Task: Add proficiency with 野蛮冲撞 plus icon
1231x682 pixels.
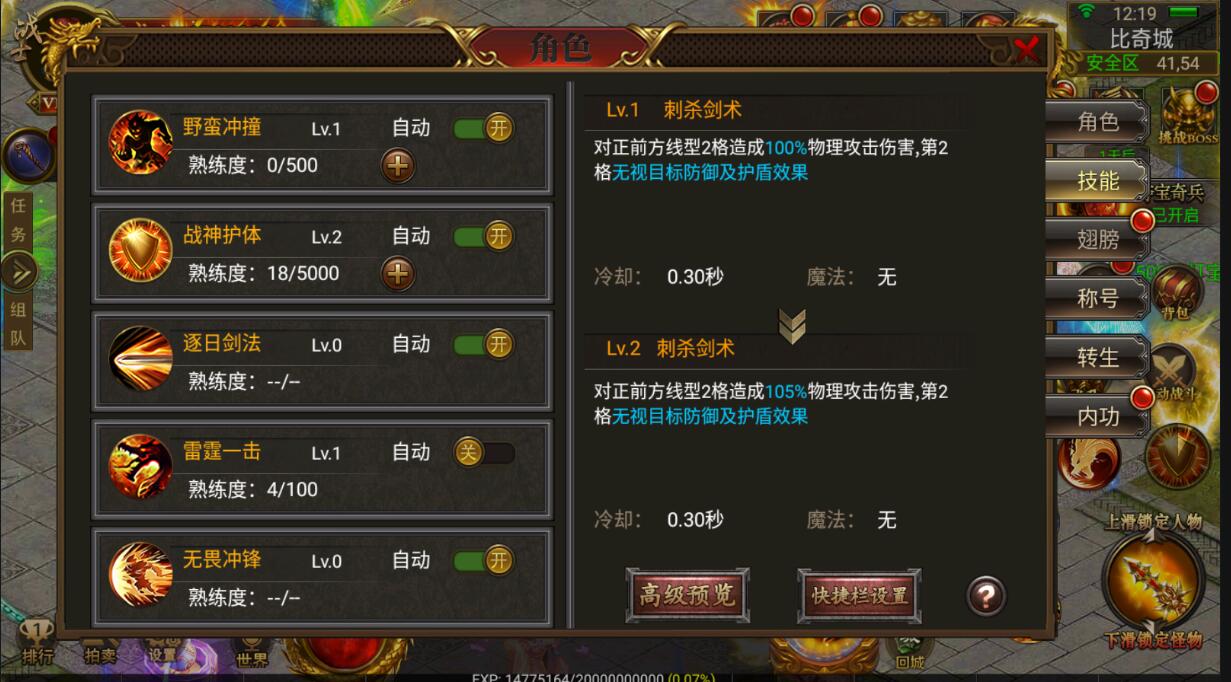Action: [398, 166]
